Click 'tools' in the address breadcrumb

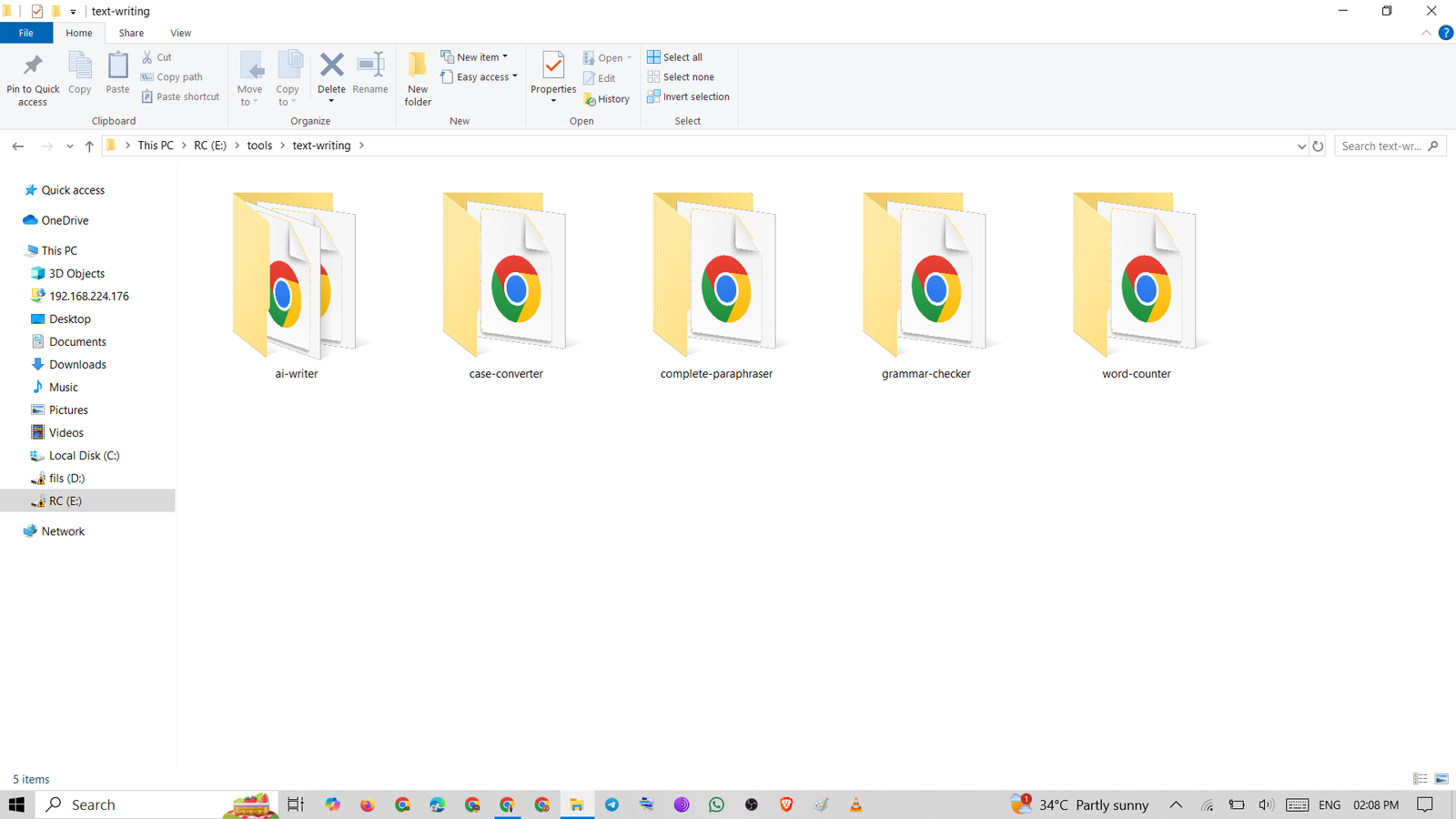[259, 146]
